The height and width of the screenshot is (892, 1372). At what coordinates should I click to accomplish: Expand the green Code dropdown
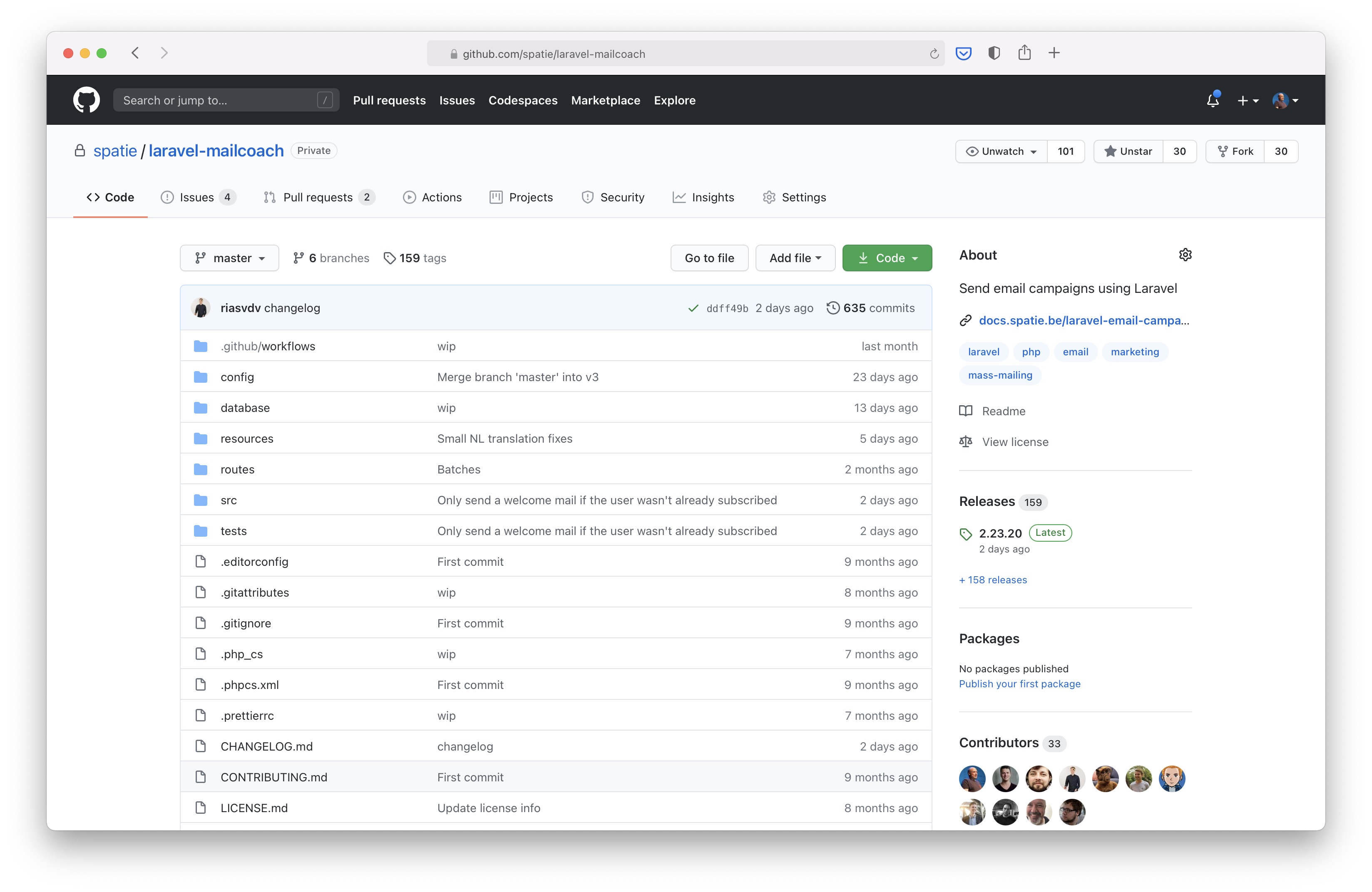pos(887,258)
